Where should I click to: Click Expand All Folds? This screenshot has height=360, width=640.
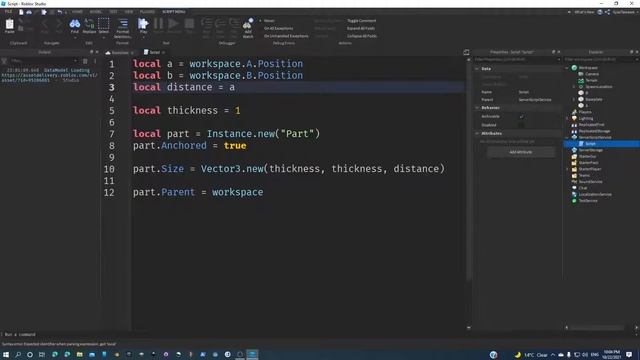click(361, 28)
